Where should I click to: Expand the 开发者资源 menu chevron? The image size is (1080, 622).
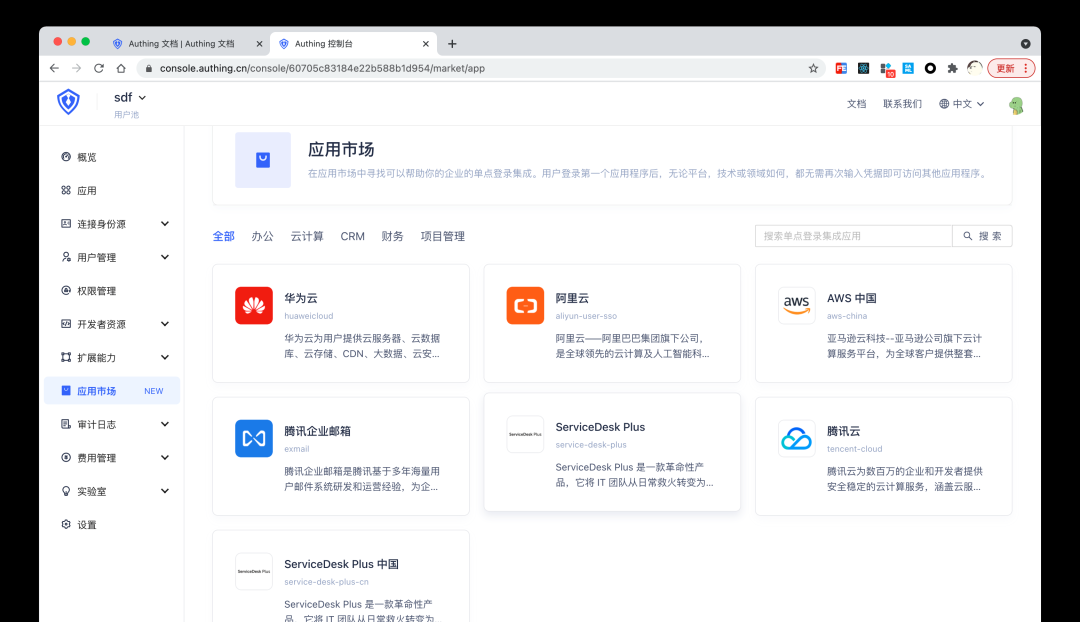165,324
